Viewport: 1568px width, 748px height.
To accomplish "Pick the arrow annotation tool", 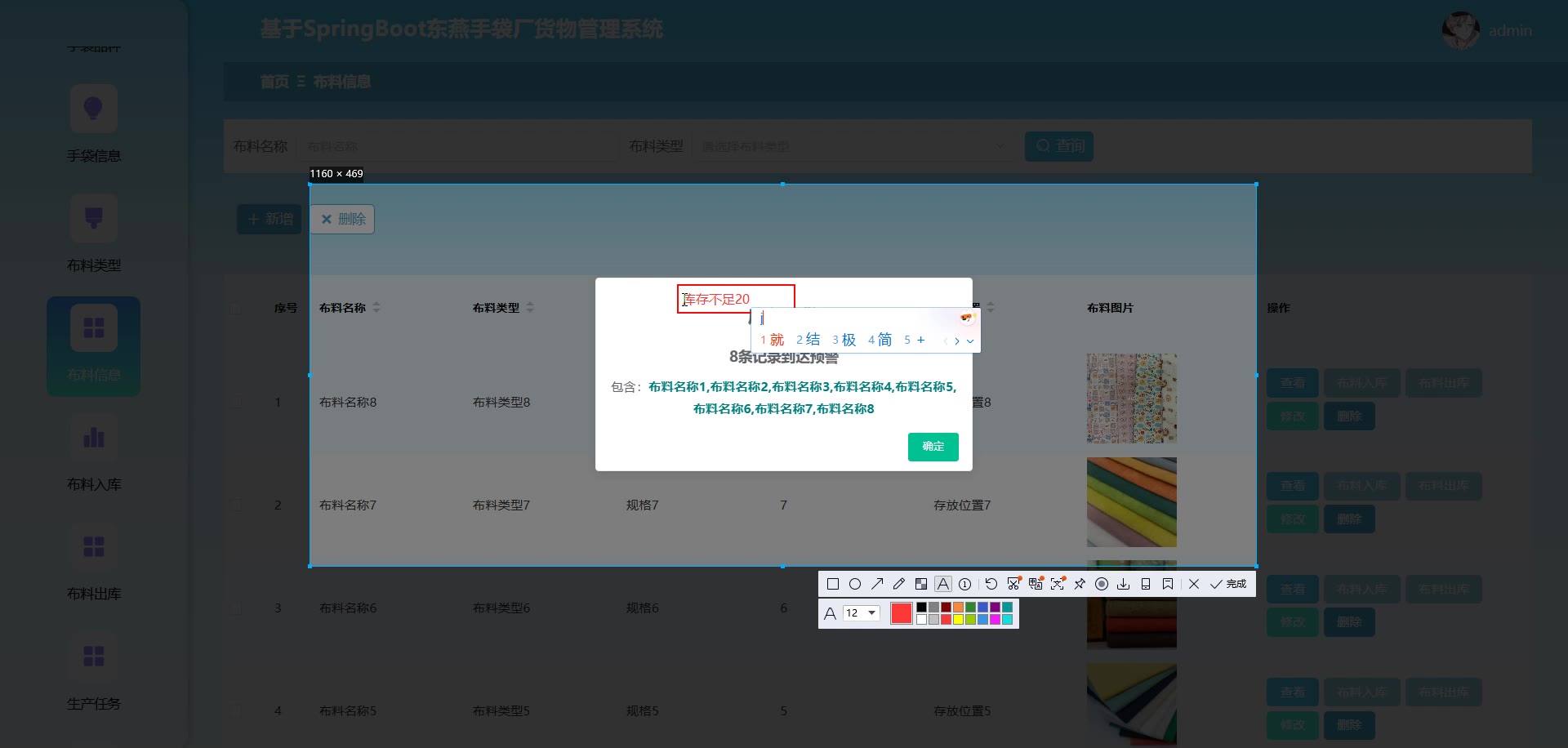I will [877, 584].
